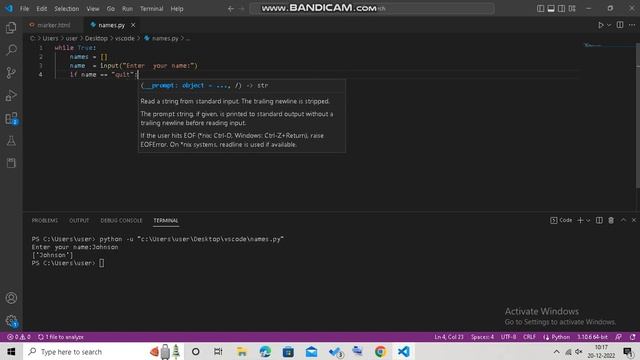
Task: Open the Run menu
Action: click(127, 9)
